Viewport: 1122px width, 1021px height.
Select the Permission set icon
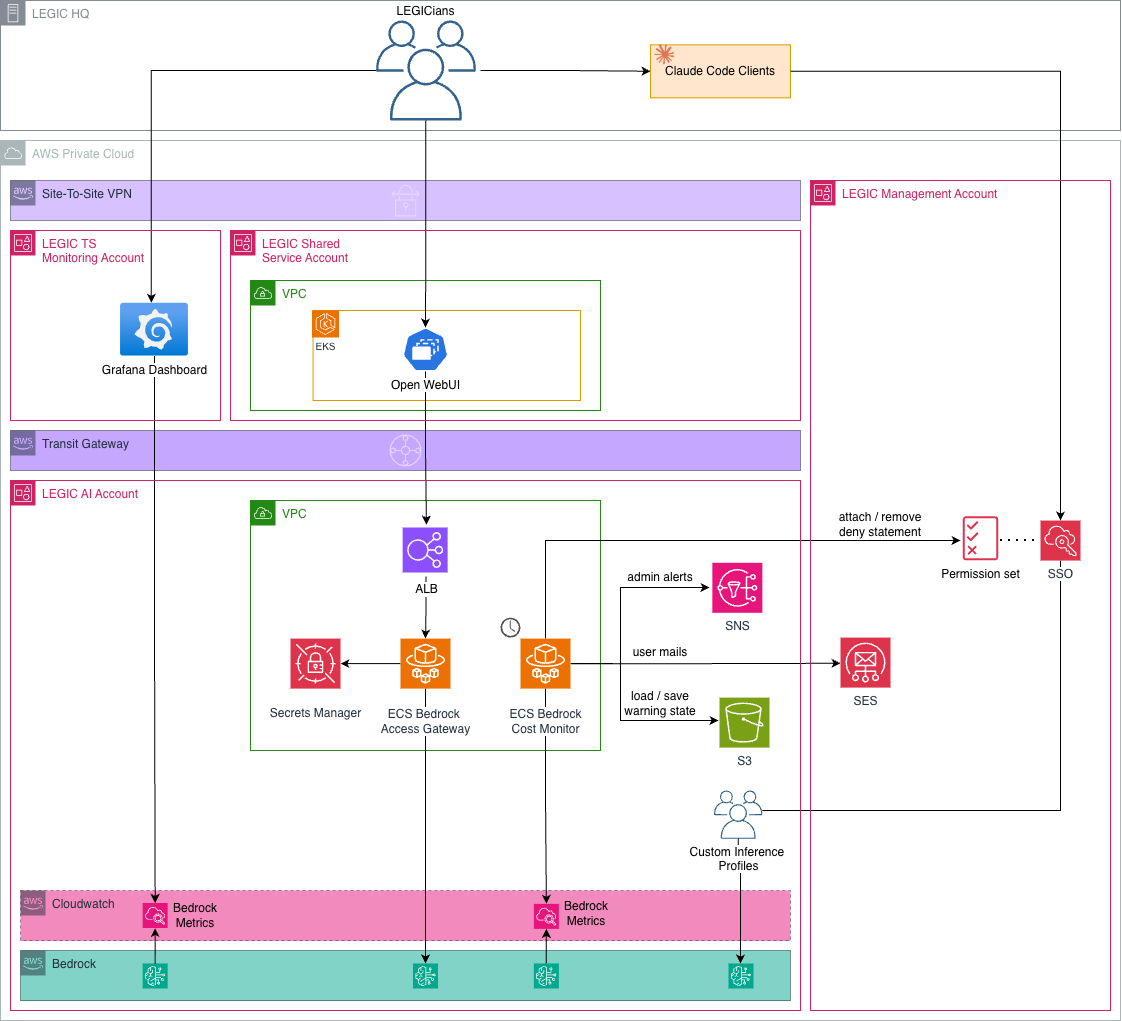(x=980, y=538)
